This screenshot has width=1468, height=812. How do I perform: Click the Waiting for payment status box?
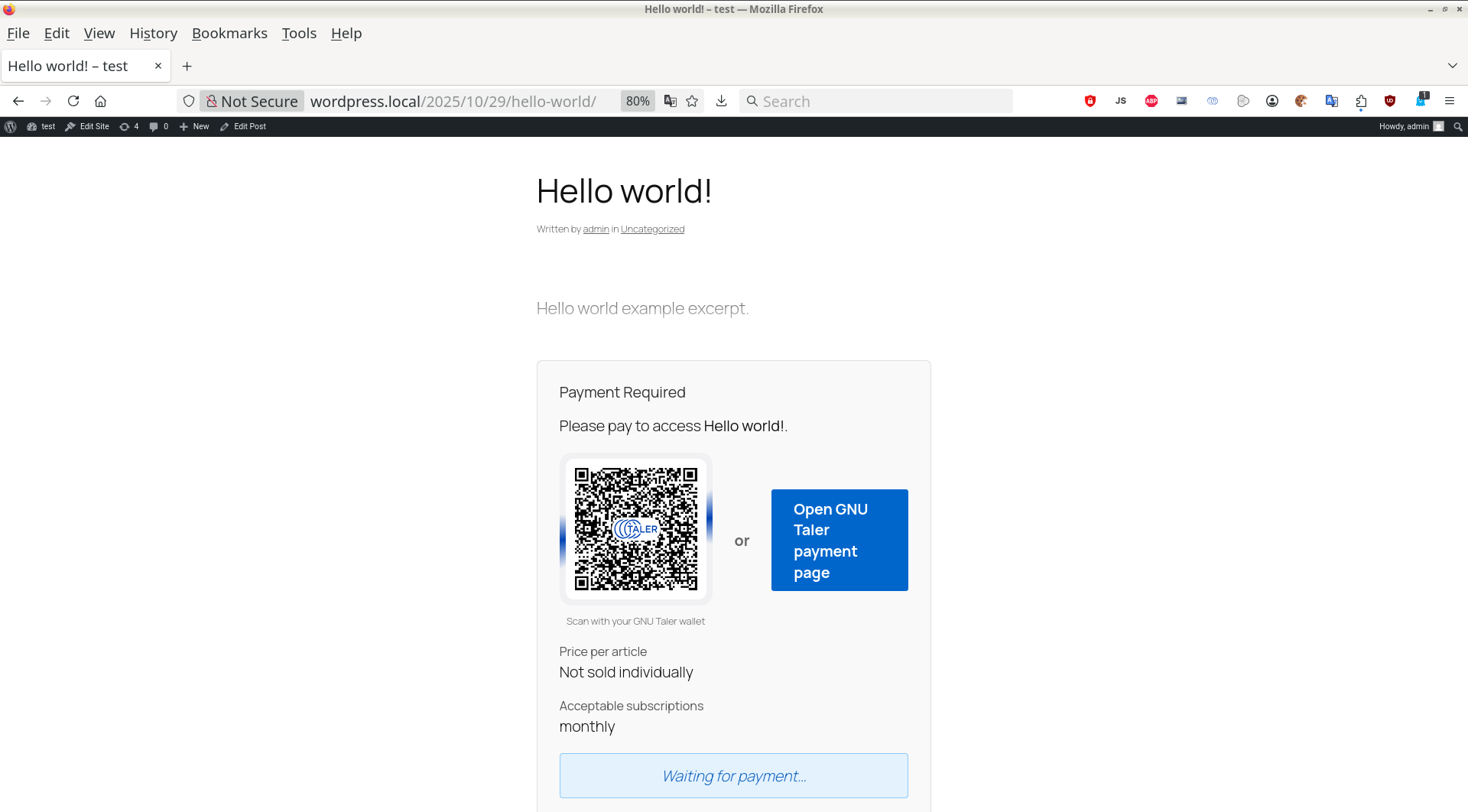734,776
